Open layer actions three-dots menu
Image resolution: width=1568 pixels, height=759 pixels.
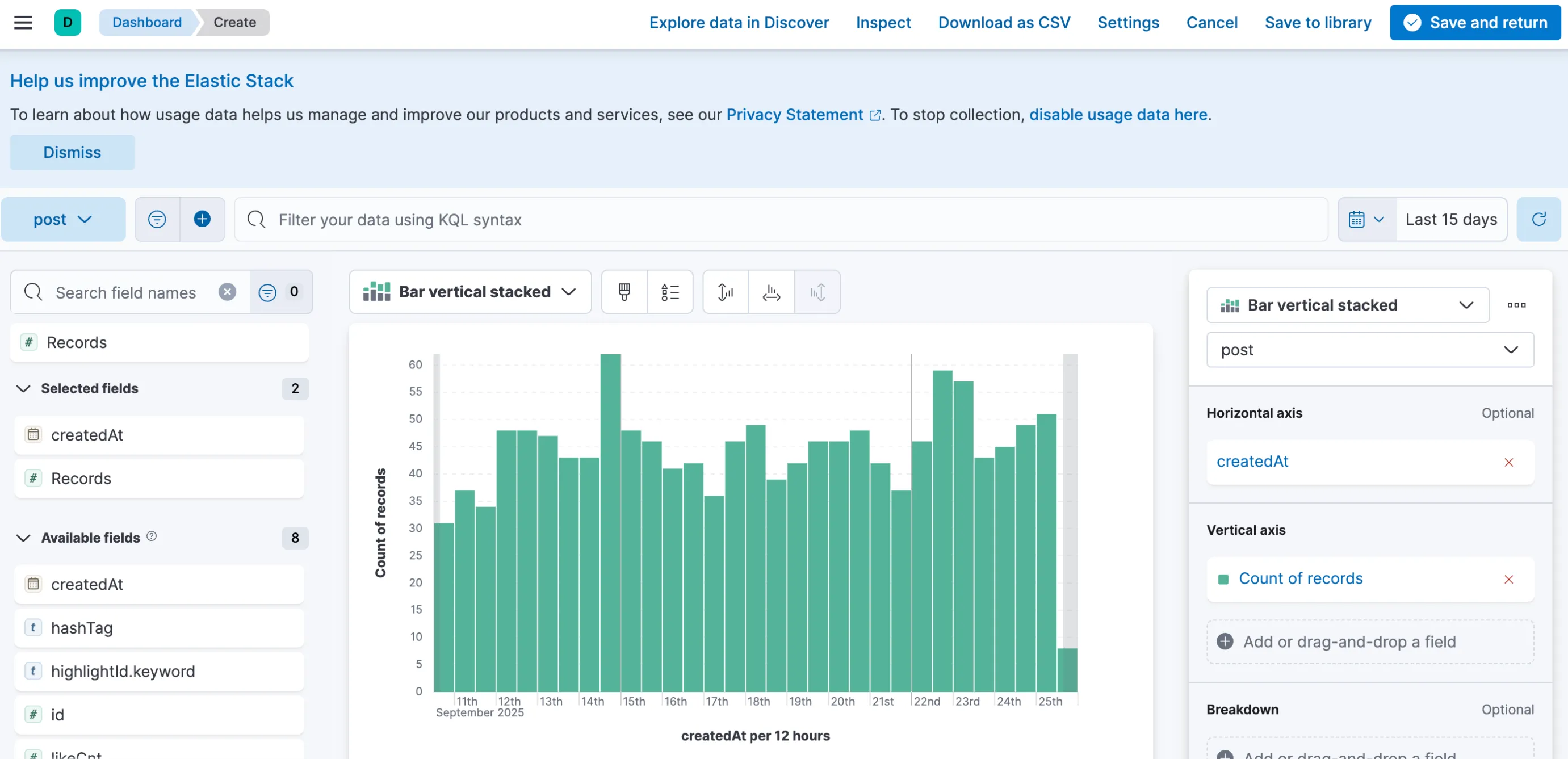click(1516, 305)
